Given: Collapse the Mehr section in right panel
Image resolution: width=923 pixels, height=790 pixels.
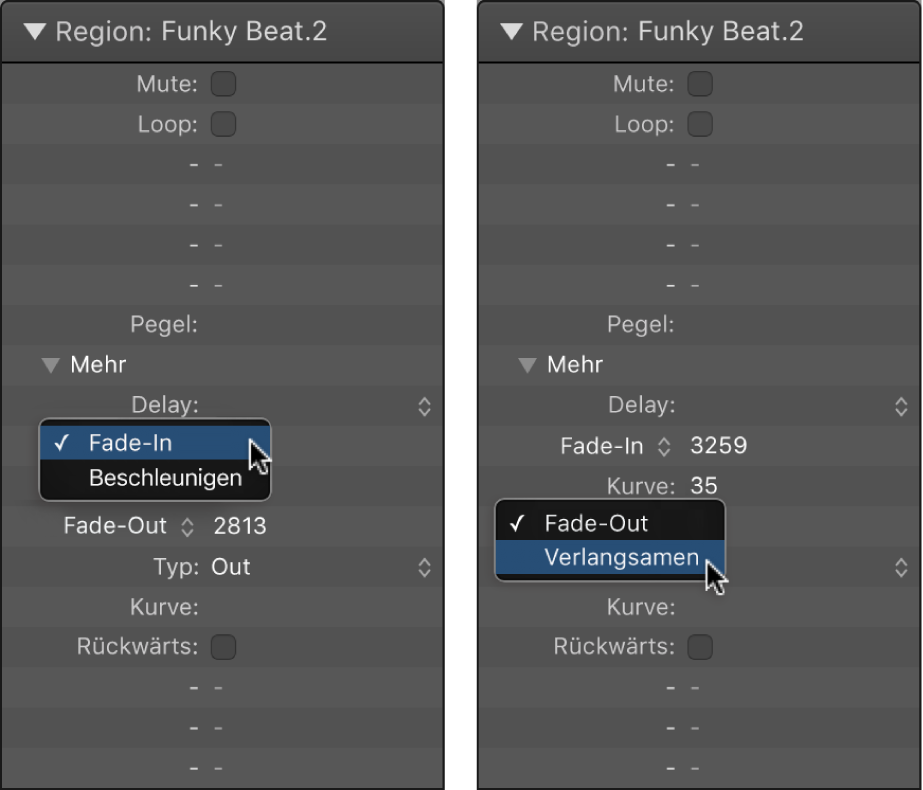Looking at the screenshot, I should (527, 365).
